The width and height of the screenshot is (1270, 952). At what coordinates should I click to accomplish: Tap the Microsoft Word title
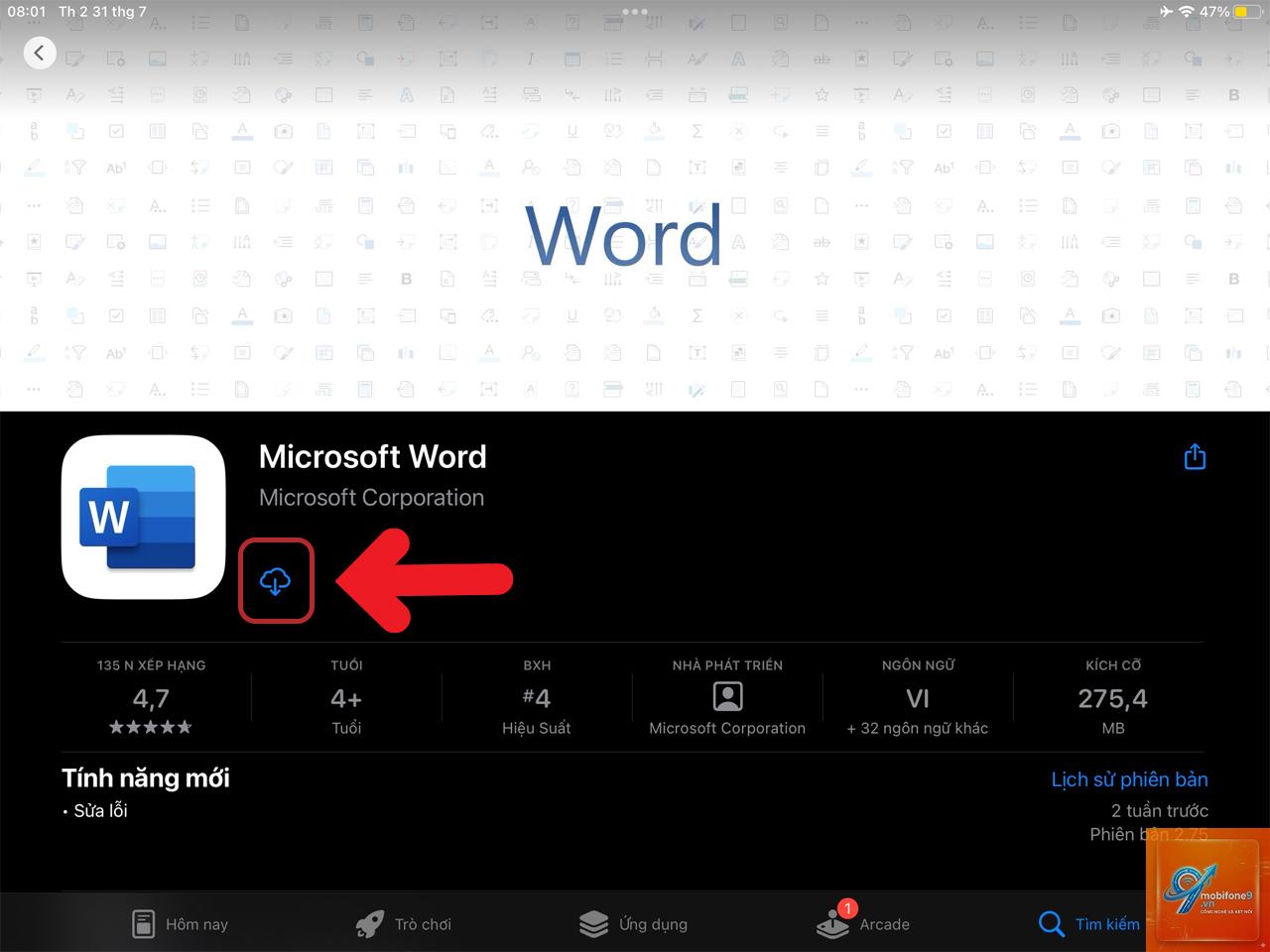coord(372,456)
